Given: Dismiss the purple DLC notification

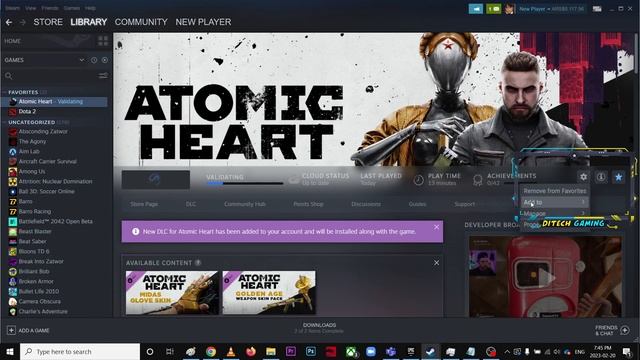Looking at the screenshot, I should pyautogui.click(x=436, y=227).
